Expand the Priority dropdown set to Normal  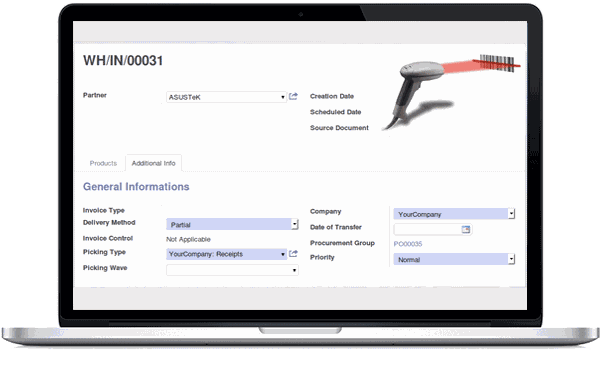click(x=454, y=260)
